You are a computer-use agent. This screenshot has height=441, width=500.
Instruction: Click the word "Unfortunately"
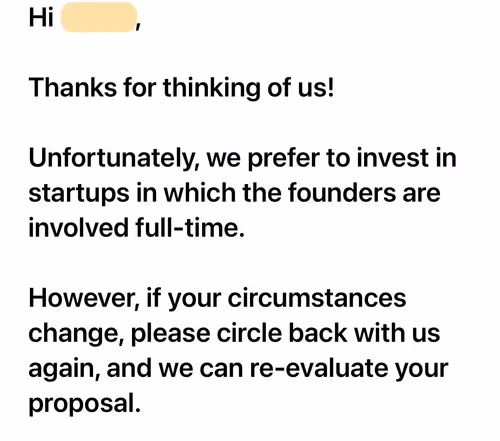coord(112,159)
